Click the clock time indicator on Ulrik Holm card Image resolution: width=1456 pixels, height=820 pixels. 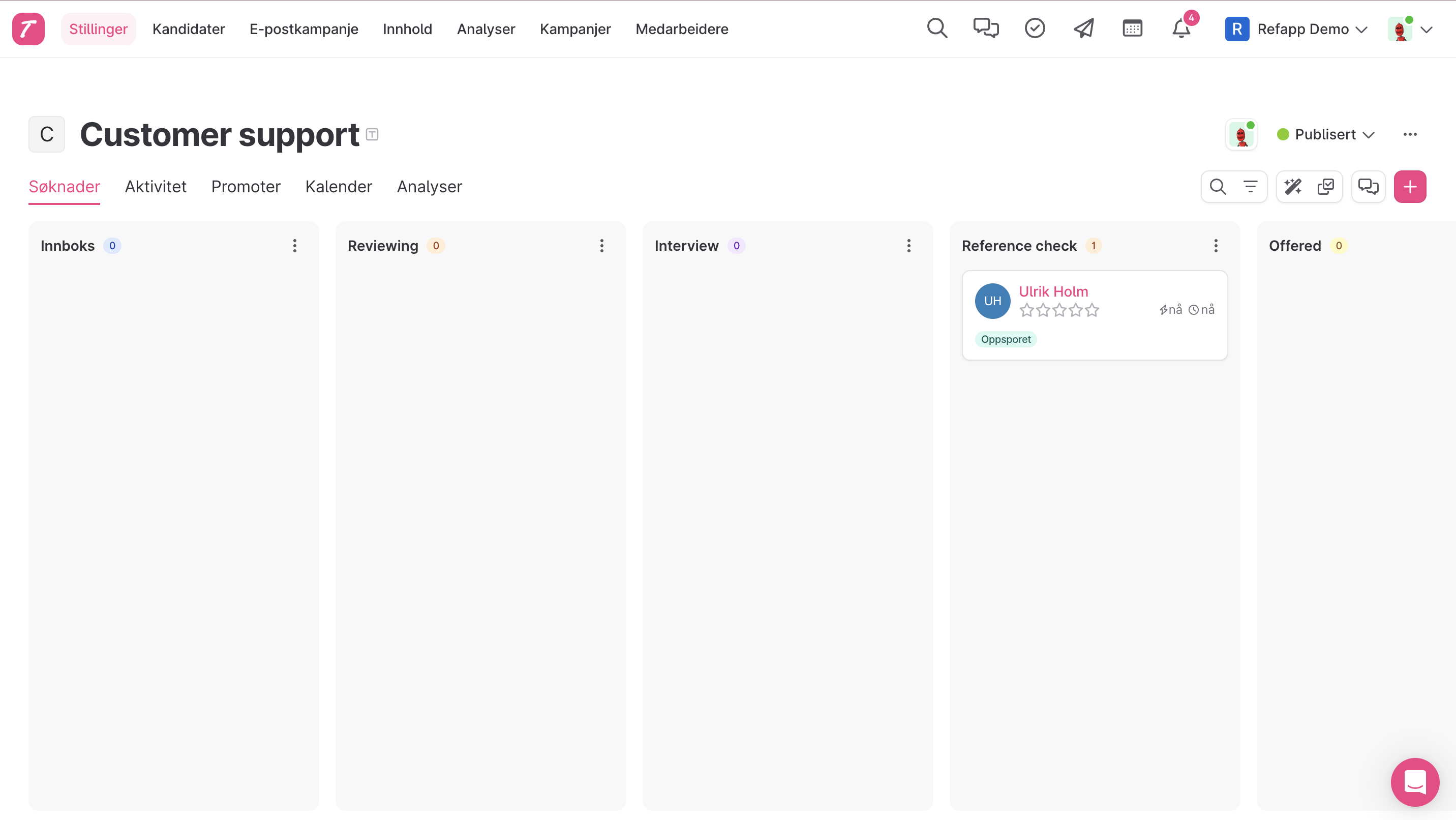click(1201, 310)
